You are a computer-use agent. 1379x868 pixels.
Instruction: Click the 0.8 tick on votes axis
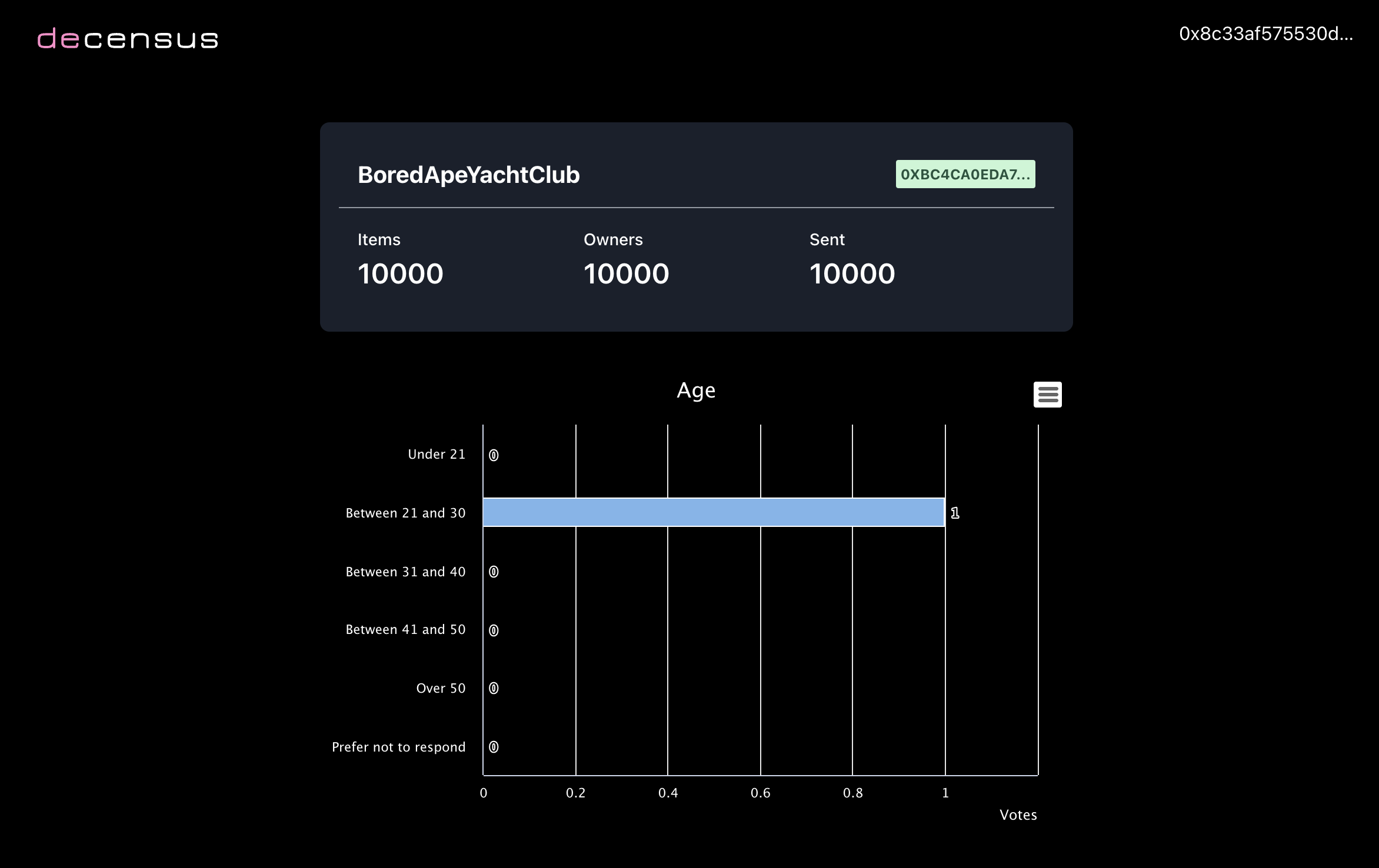click(852, 793)
